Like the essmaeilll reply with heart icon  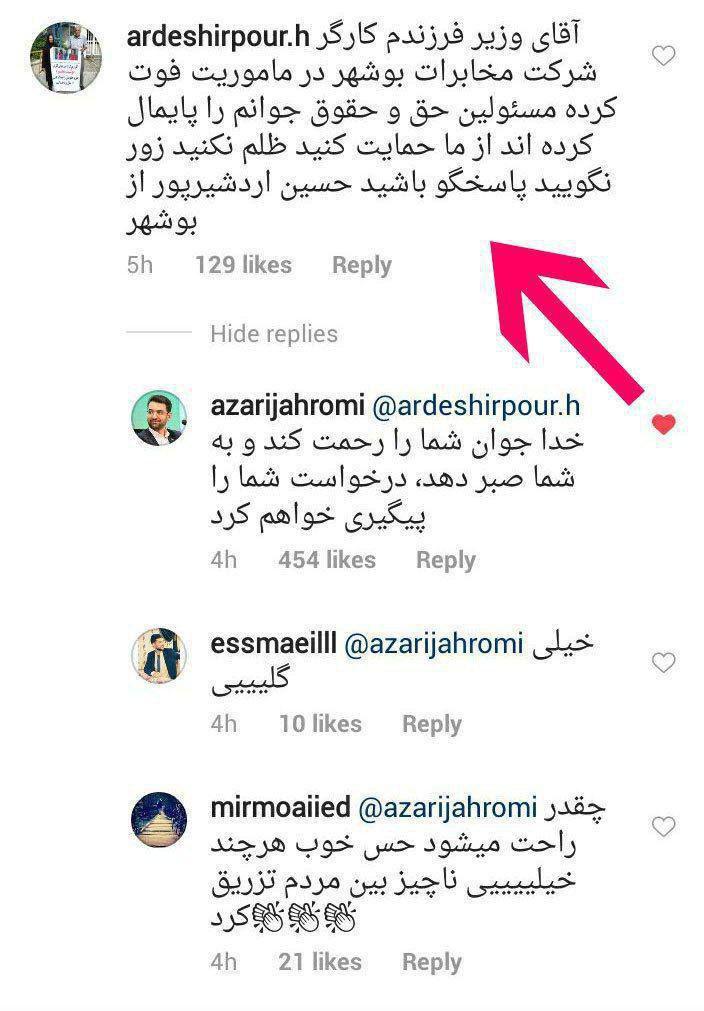pyautogui.click(x=663, y=662)
